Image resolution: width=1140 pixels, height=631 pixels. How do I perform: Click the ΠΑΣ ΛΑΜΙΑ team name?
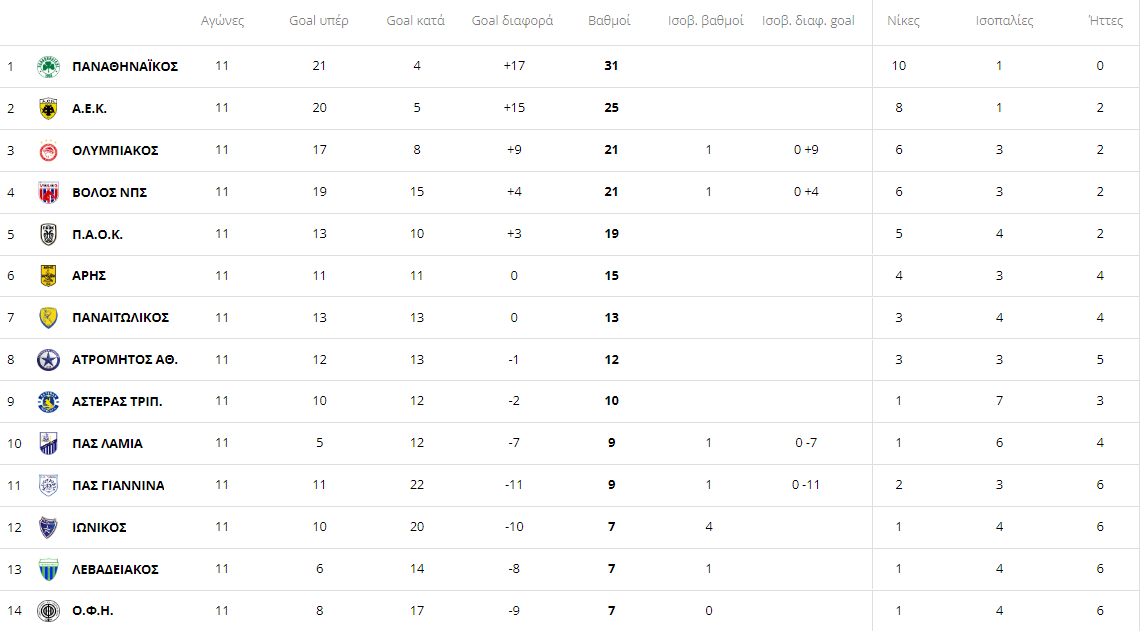coord(107,443)
